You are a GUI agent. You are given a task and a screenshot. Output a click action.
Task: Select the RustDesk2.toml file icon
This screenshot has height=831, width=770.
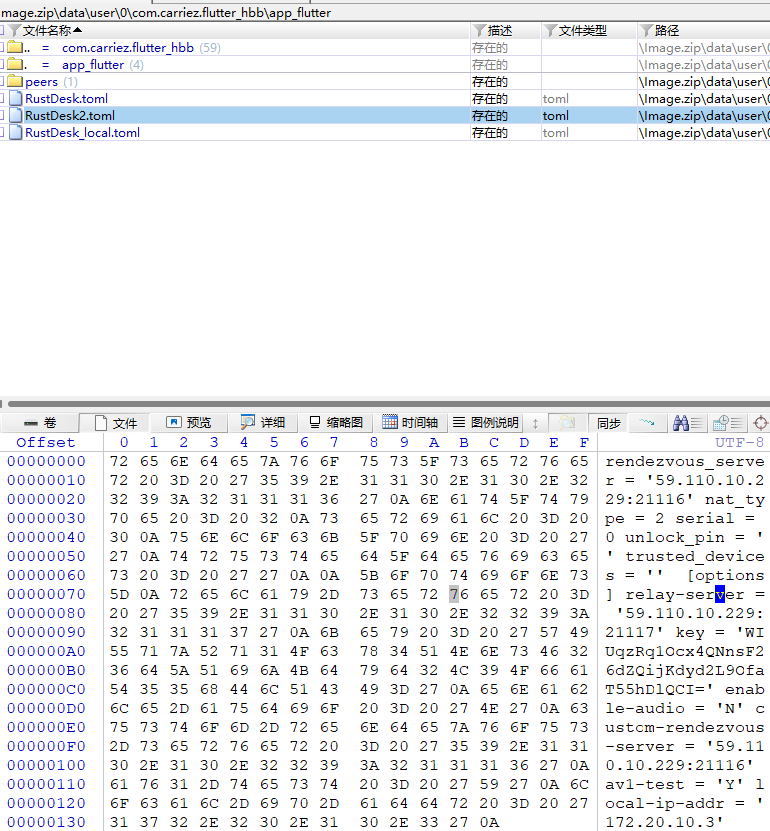[x=16, y=116]
